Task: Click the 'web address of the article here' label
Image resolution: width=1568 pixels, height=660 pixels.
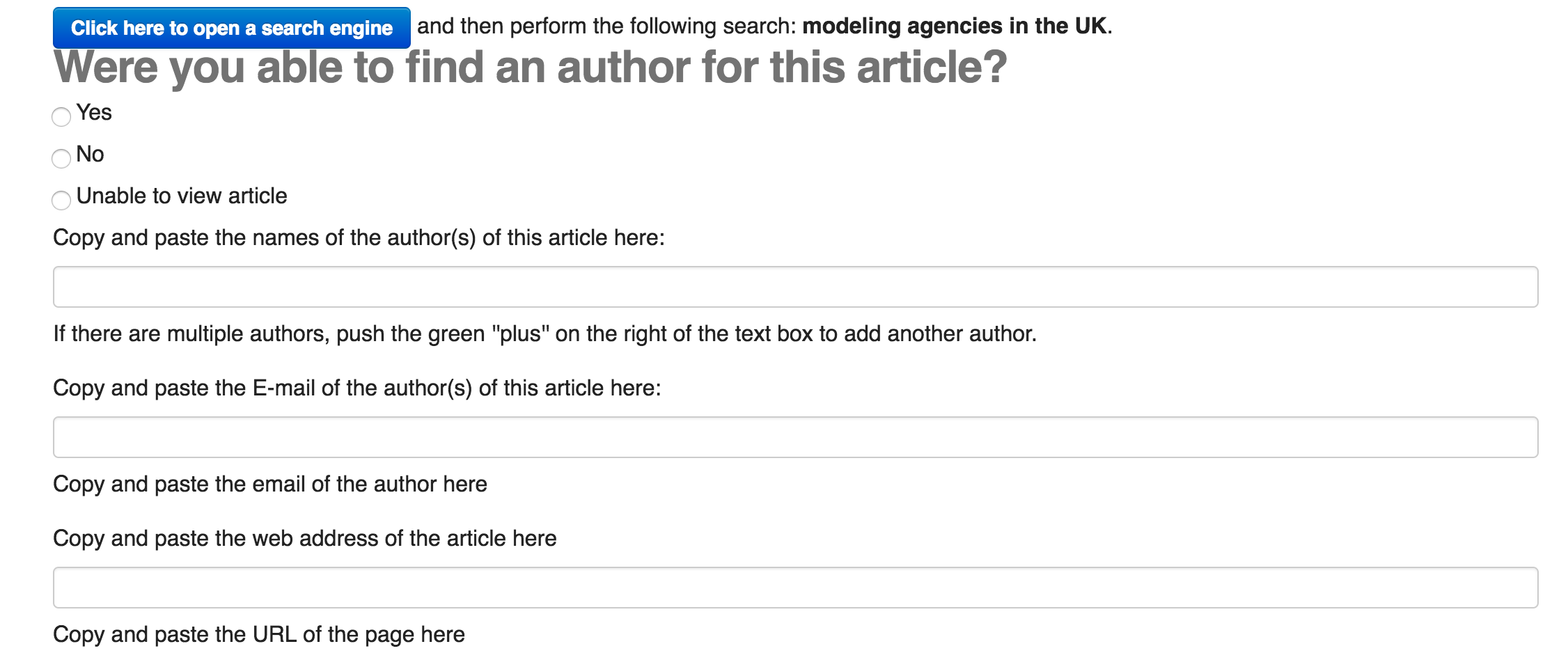Action: (305, 539)
